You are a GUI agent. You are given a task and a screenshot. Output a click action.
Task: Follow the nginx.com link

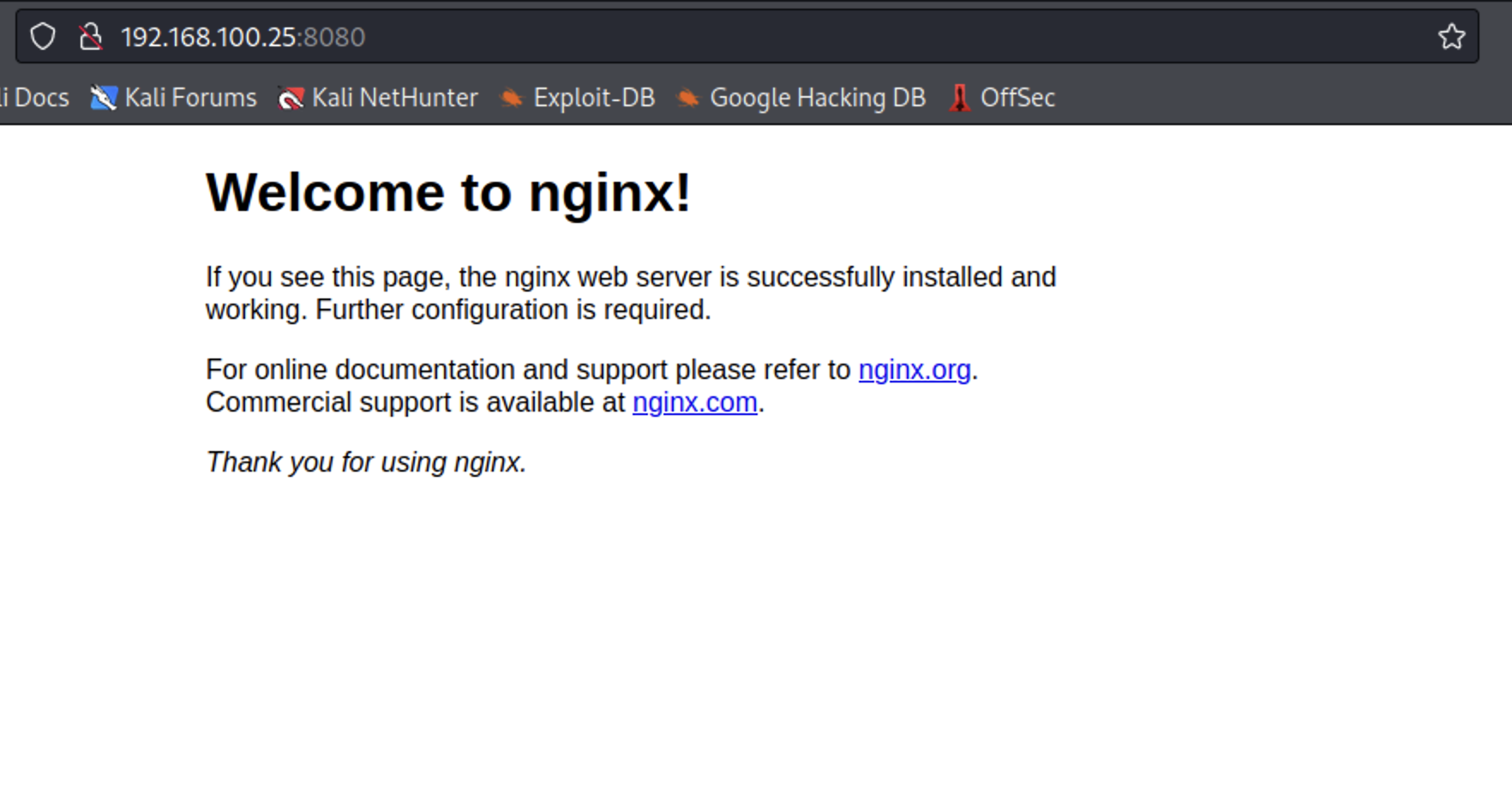[695, 402]
